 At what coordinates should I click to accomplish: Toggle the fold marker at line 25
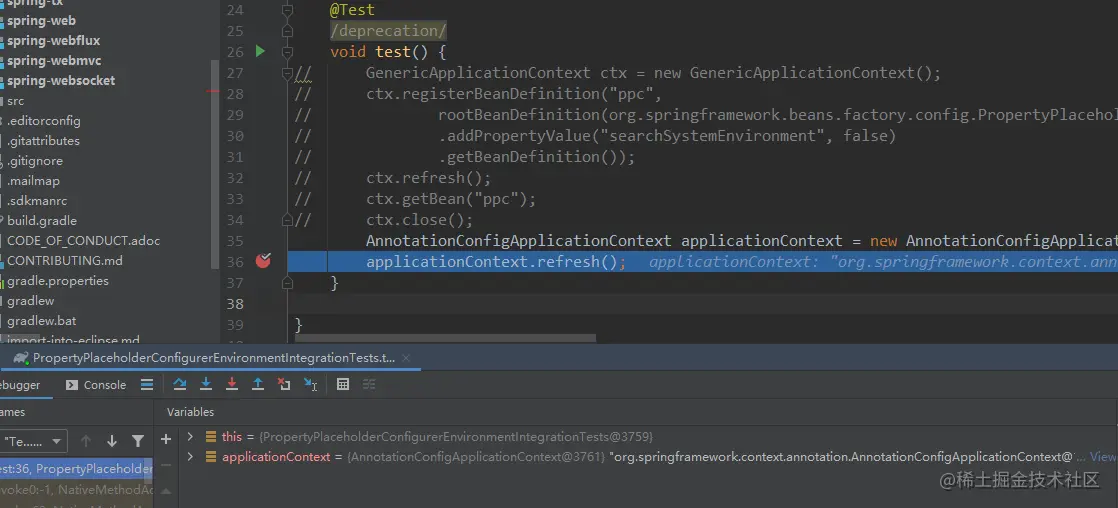287,31
